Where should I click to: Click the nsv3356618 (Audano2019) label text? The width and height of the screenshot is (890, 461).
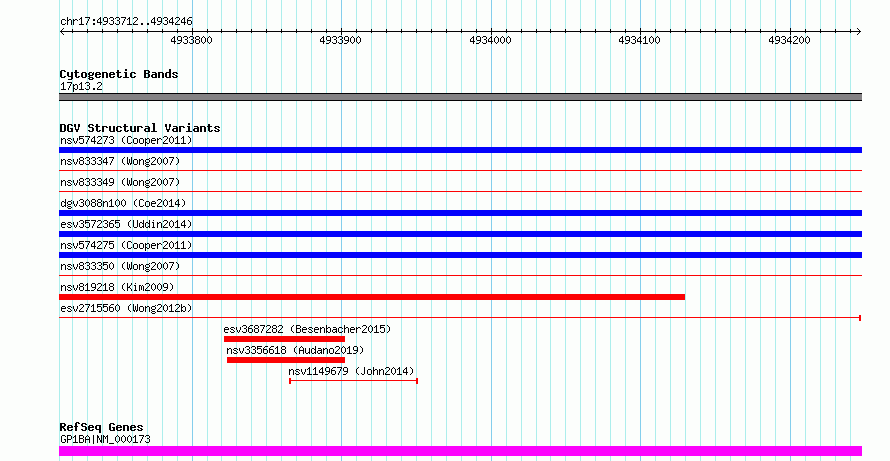point(295,350)
